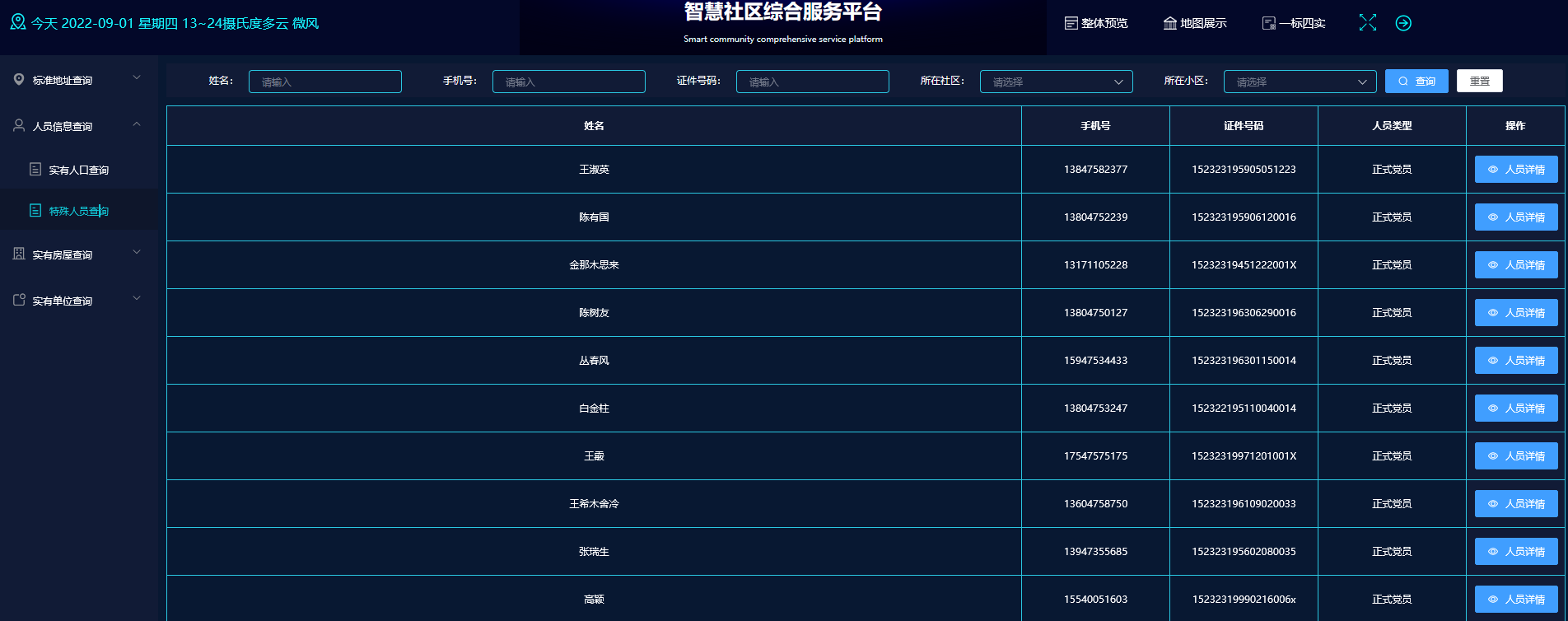Click the 重置 reset button
This screenshot has height=621, width=1568.
[1479, 81]
